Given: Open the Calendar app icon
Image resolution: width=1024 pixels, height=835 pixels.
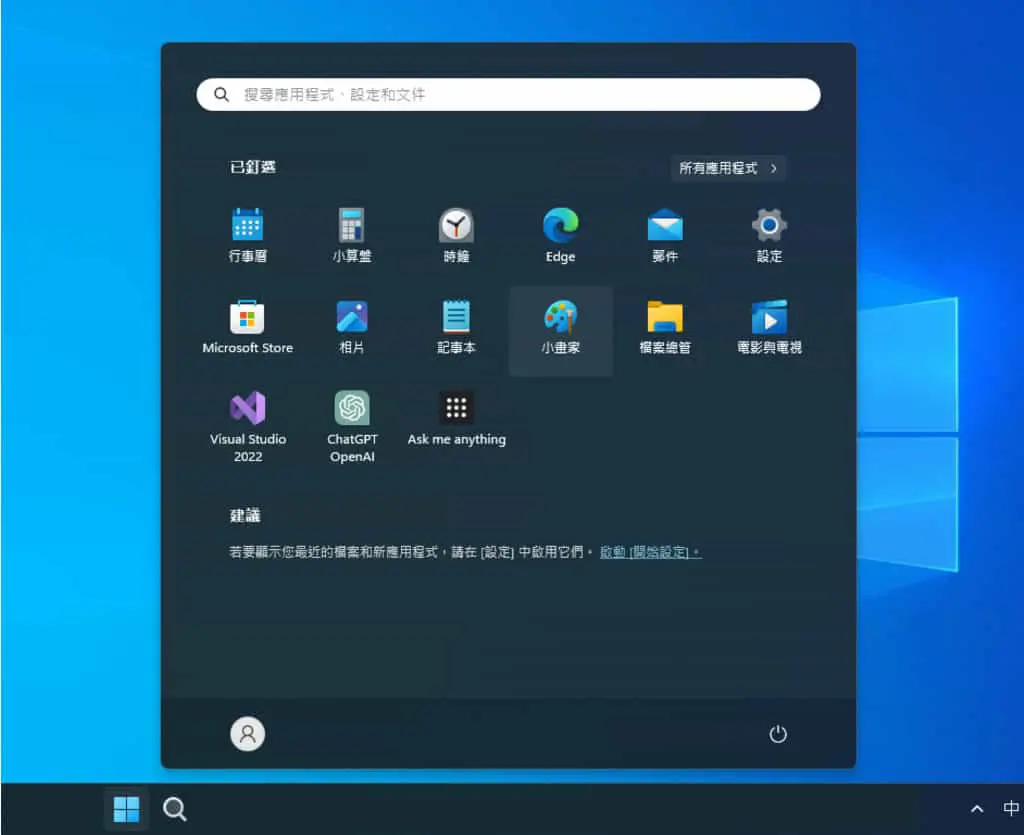Looking at the screenshot, I should 248,236.
